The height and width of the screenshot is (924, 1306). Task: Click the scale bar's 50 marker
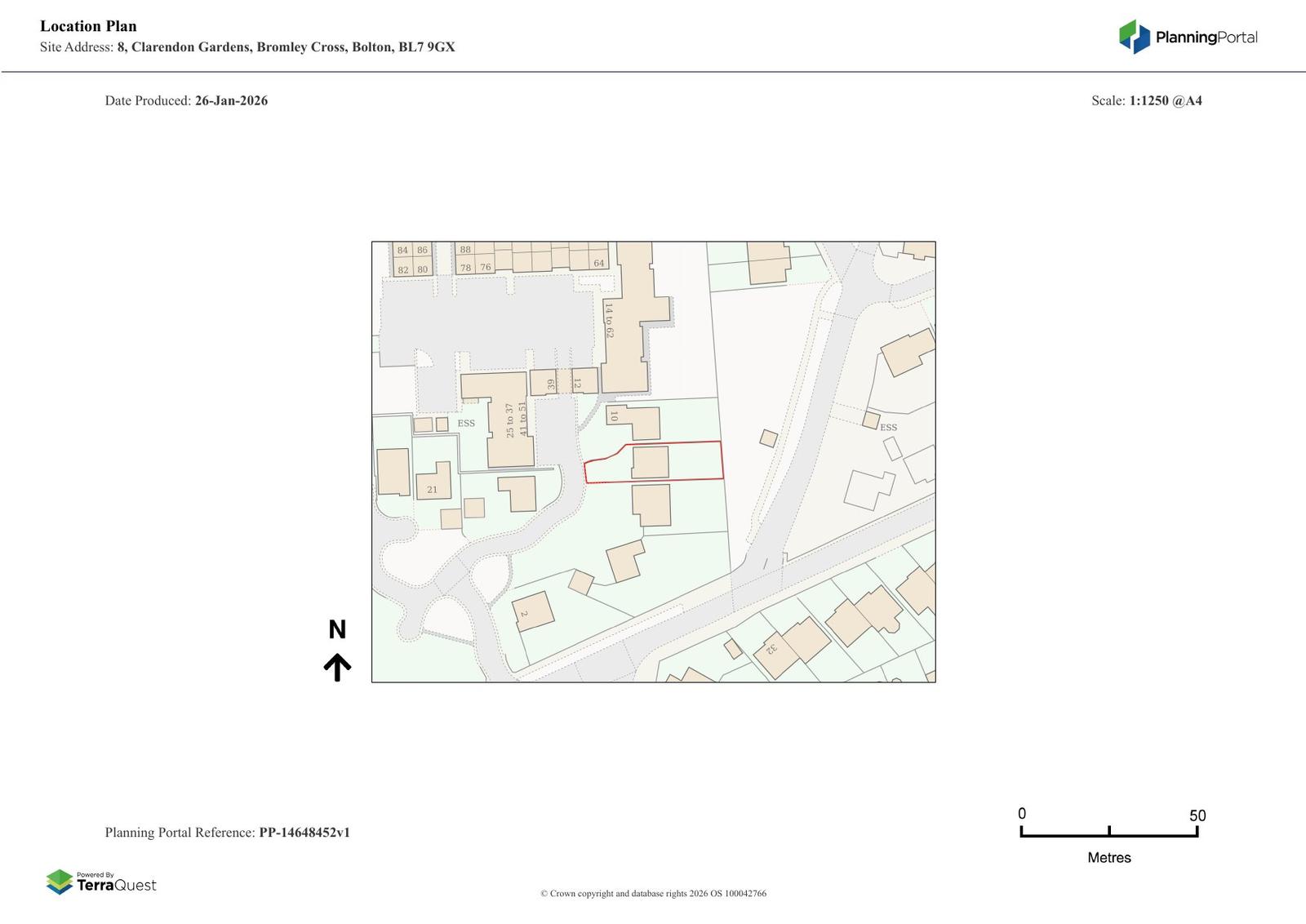1197,815
